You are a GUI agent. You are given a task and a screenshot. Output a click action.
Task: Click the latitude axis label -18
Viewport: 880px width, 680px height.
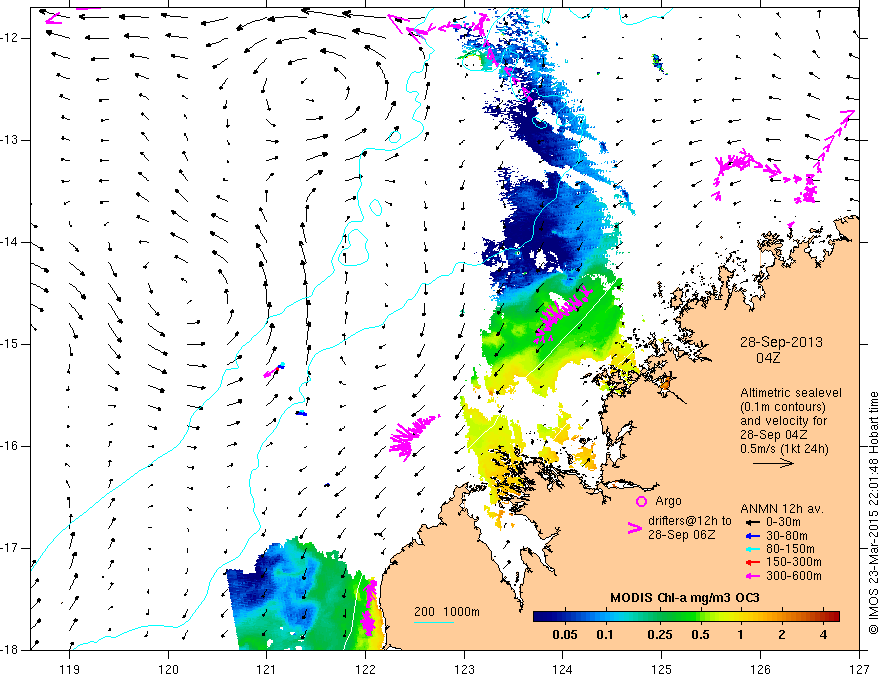[11, 650]
